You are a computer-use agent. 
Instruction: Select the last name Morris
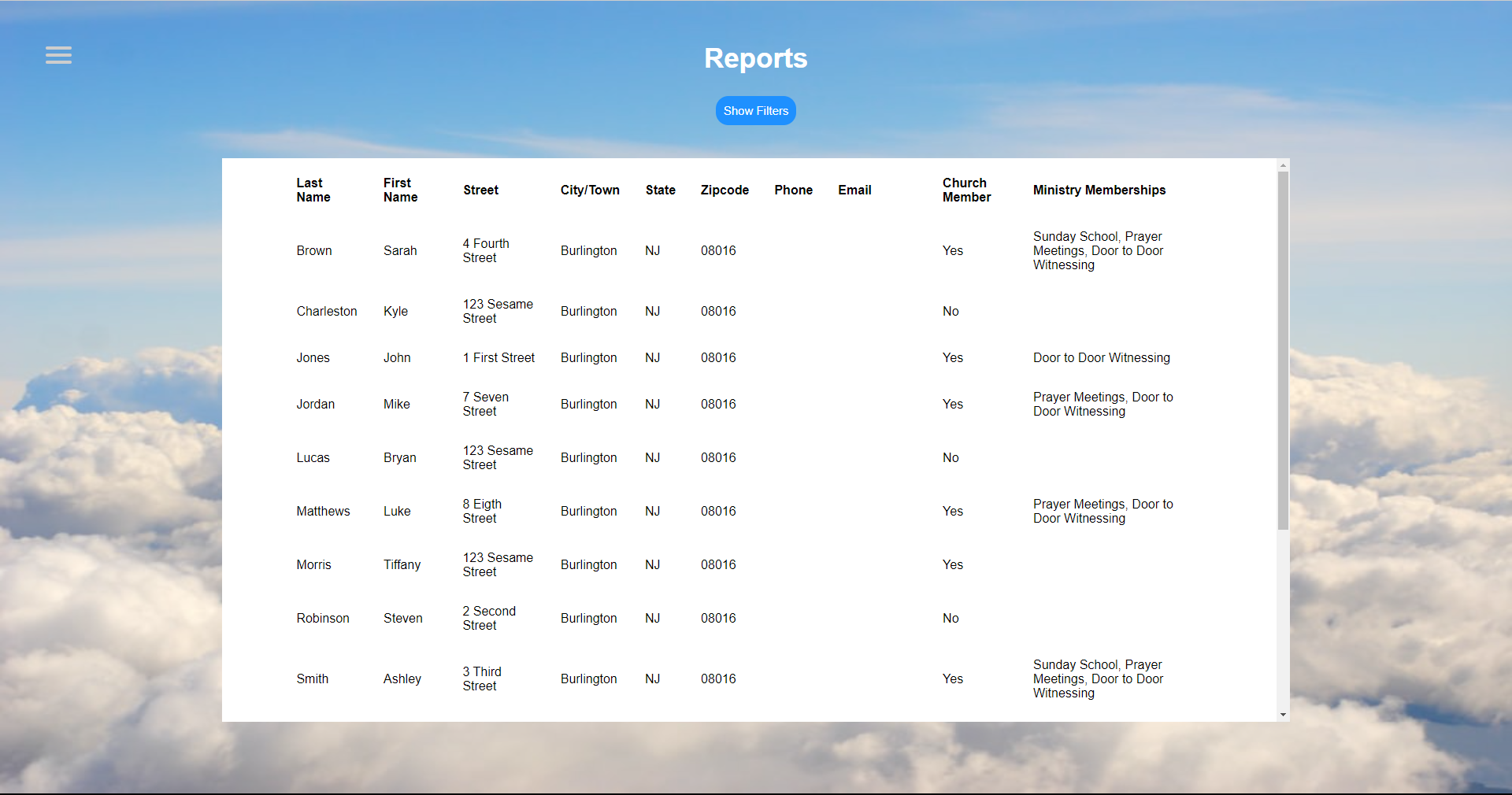click(x=313, y=564)
